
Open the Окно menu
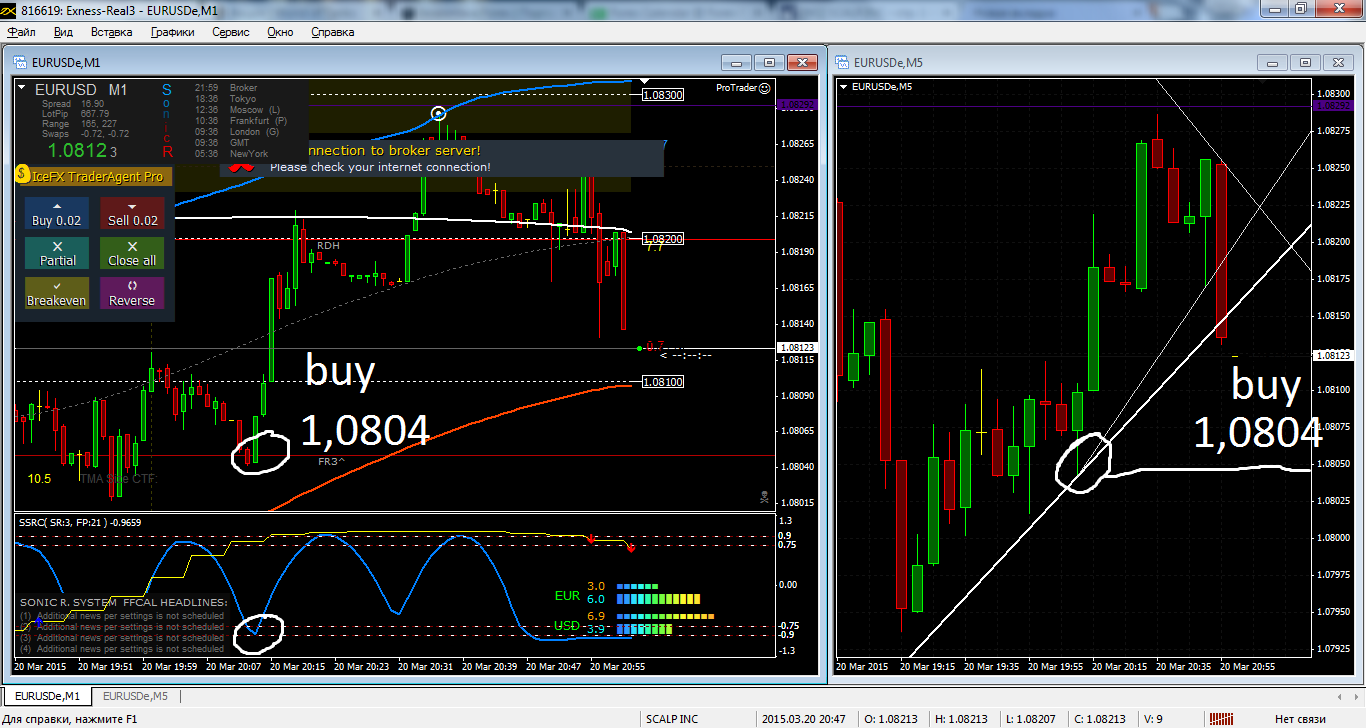280,32
